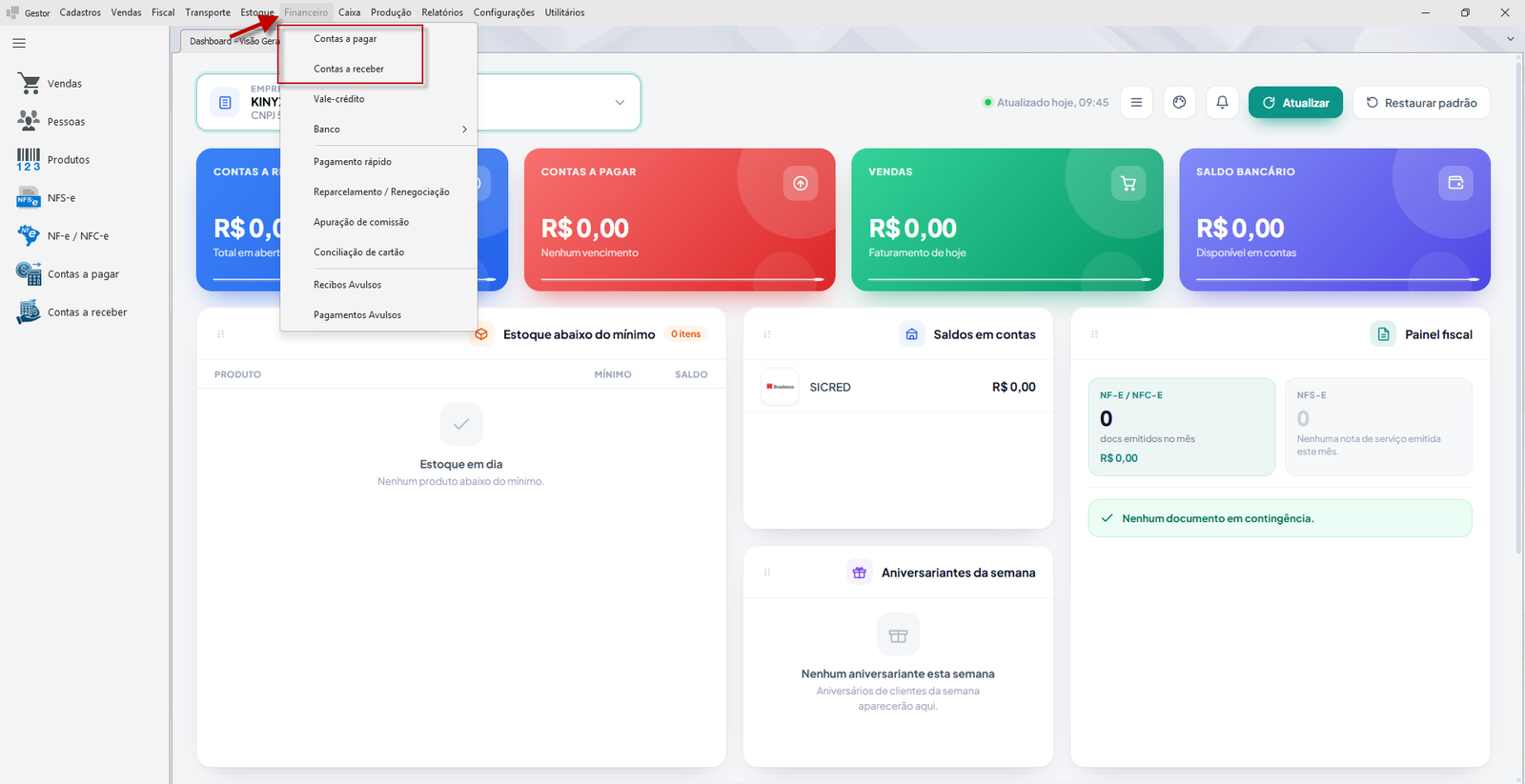
Task: Open the NFS-e icon in the sidebar
Action: [x=29, y=197]
